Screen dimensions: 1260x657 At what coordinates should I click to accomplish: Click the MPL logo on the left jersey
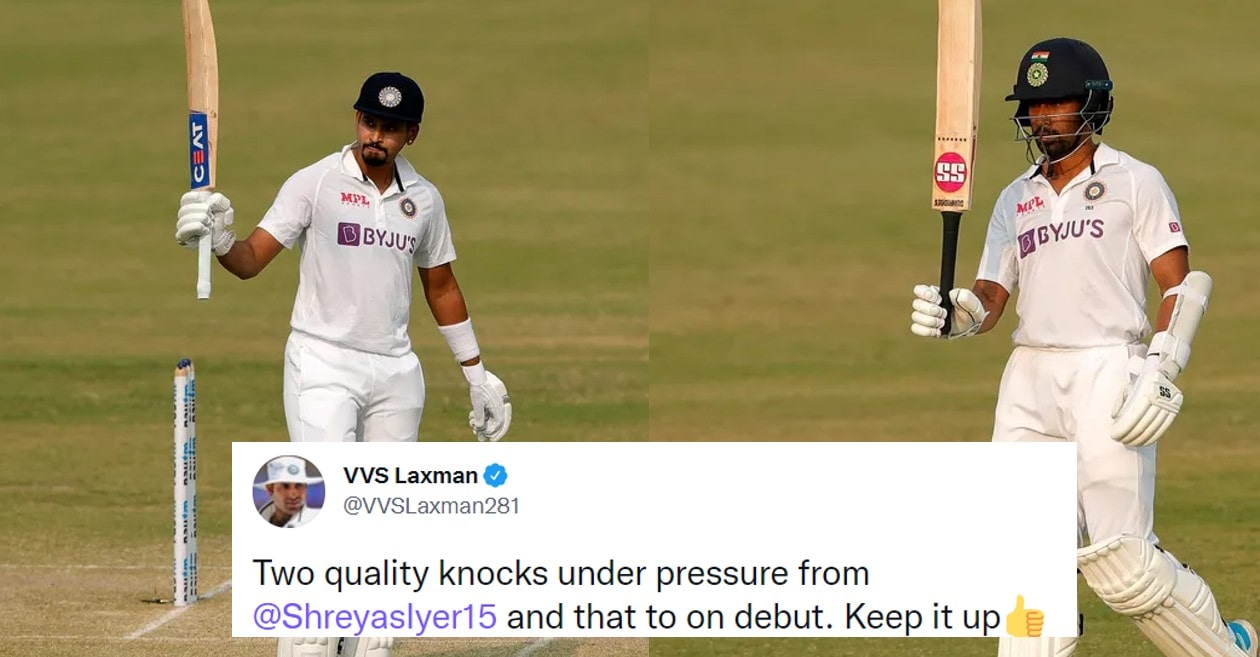(x=354, y=199)
